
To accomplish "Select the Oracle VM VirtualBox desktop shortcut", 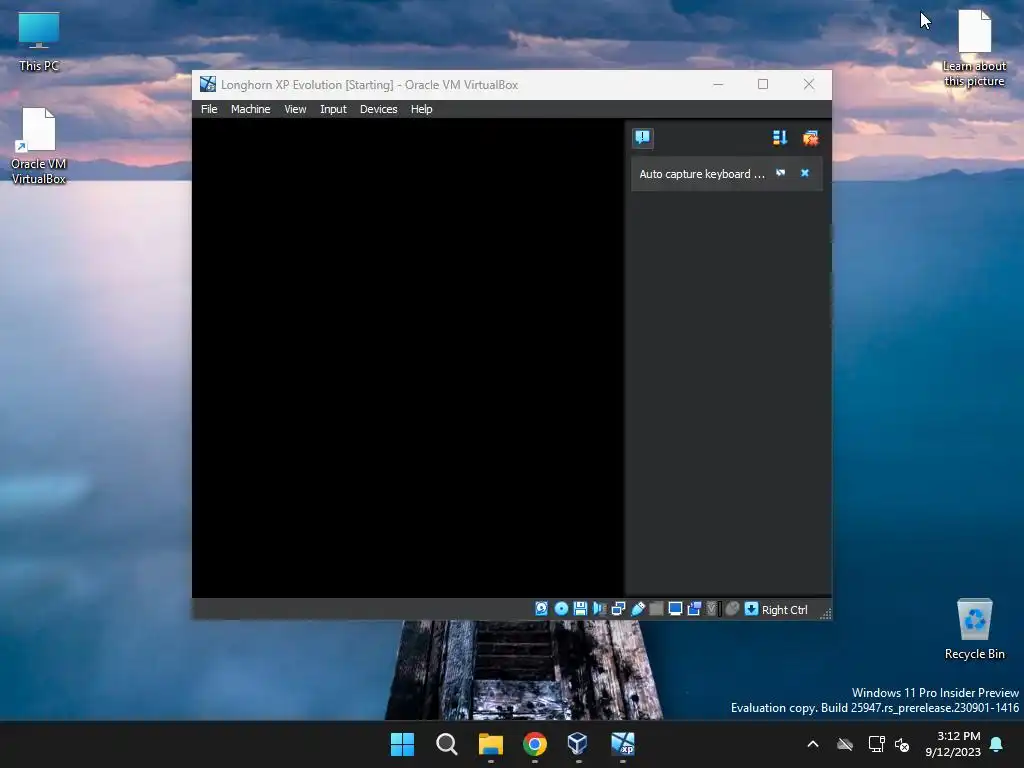I will (x=39, y=146).
